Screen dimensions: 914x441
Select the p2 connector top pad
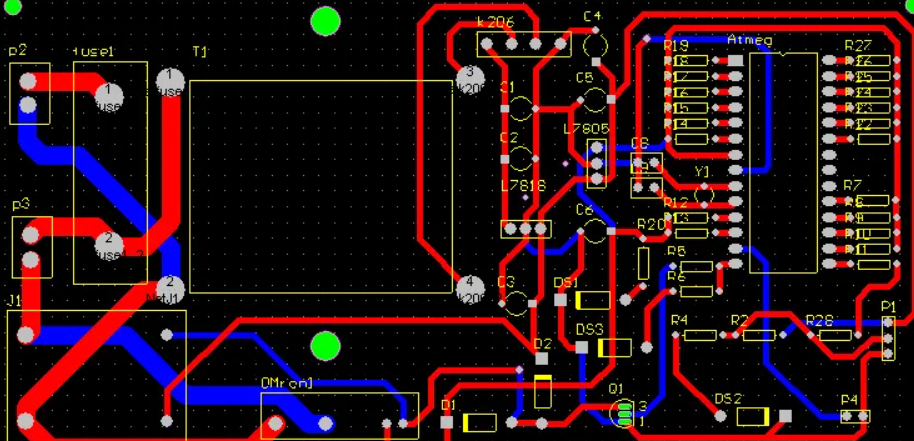pos(29,80)
